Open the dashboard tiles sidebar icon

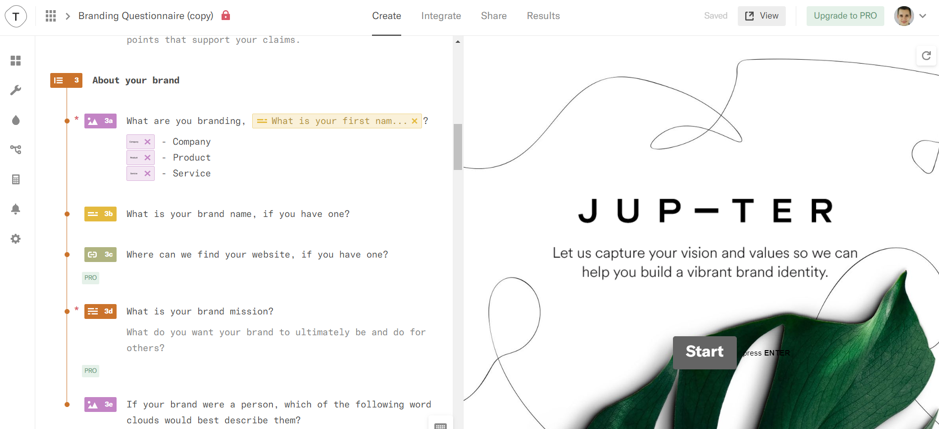pos(16,61)
